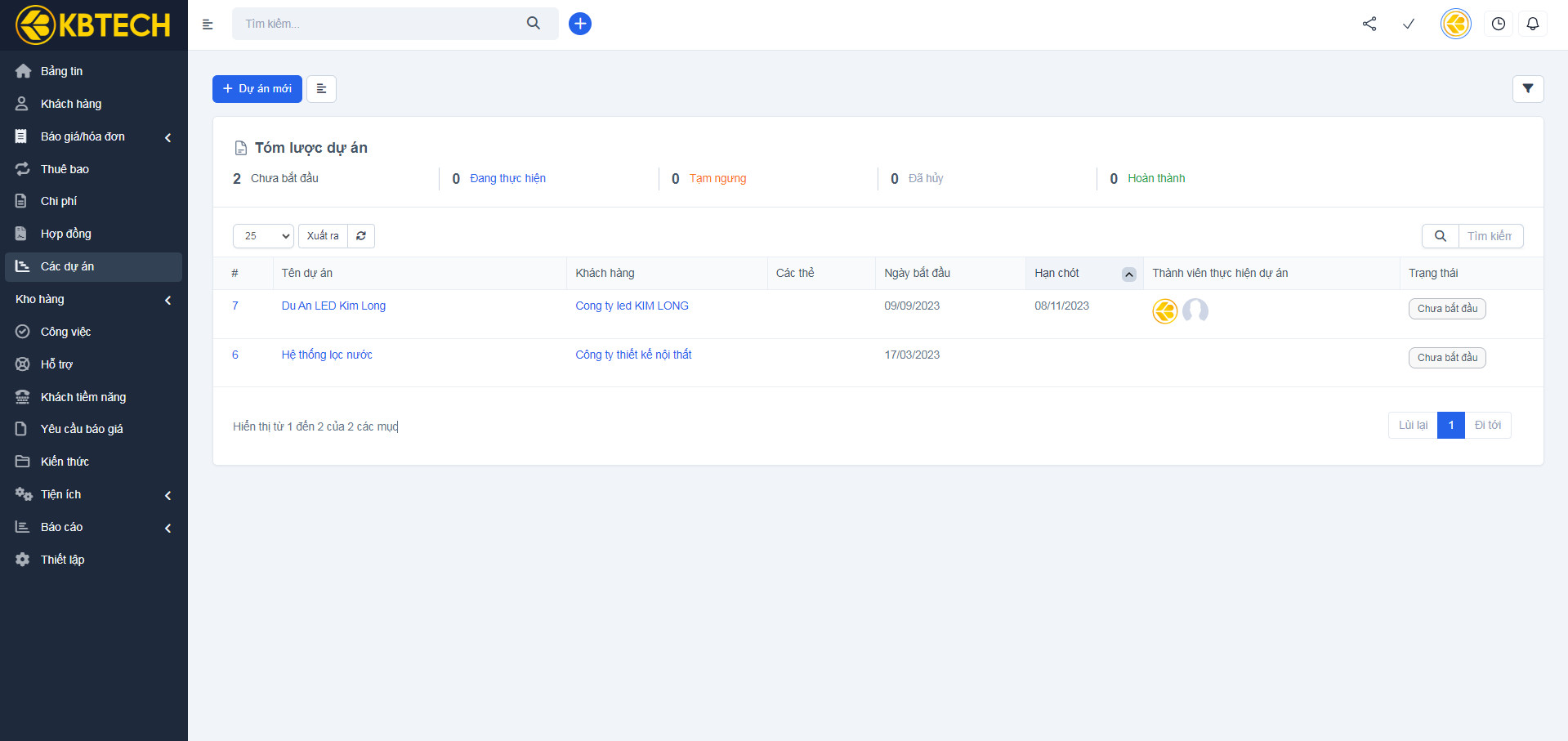Viewport: 1568px width, 741px height.
Task: Click the top Tìm kiếm search field
Action: (380, 24)
